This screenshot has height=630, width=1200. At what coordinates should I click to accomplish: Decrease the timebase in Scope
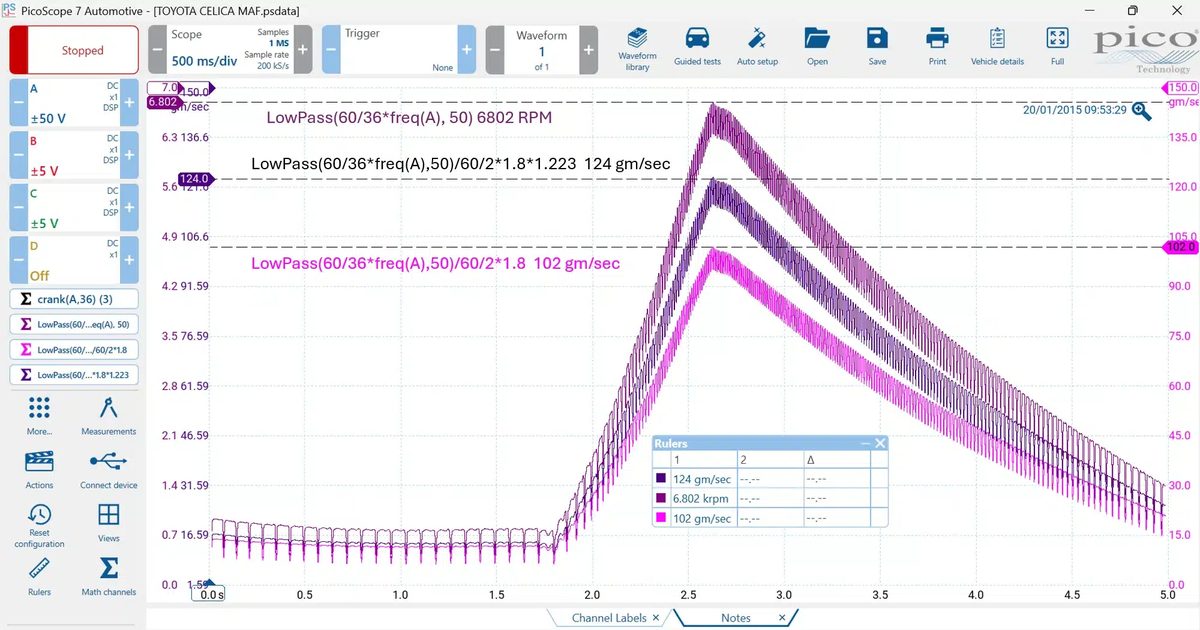click(x=157, y=49)
